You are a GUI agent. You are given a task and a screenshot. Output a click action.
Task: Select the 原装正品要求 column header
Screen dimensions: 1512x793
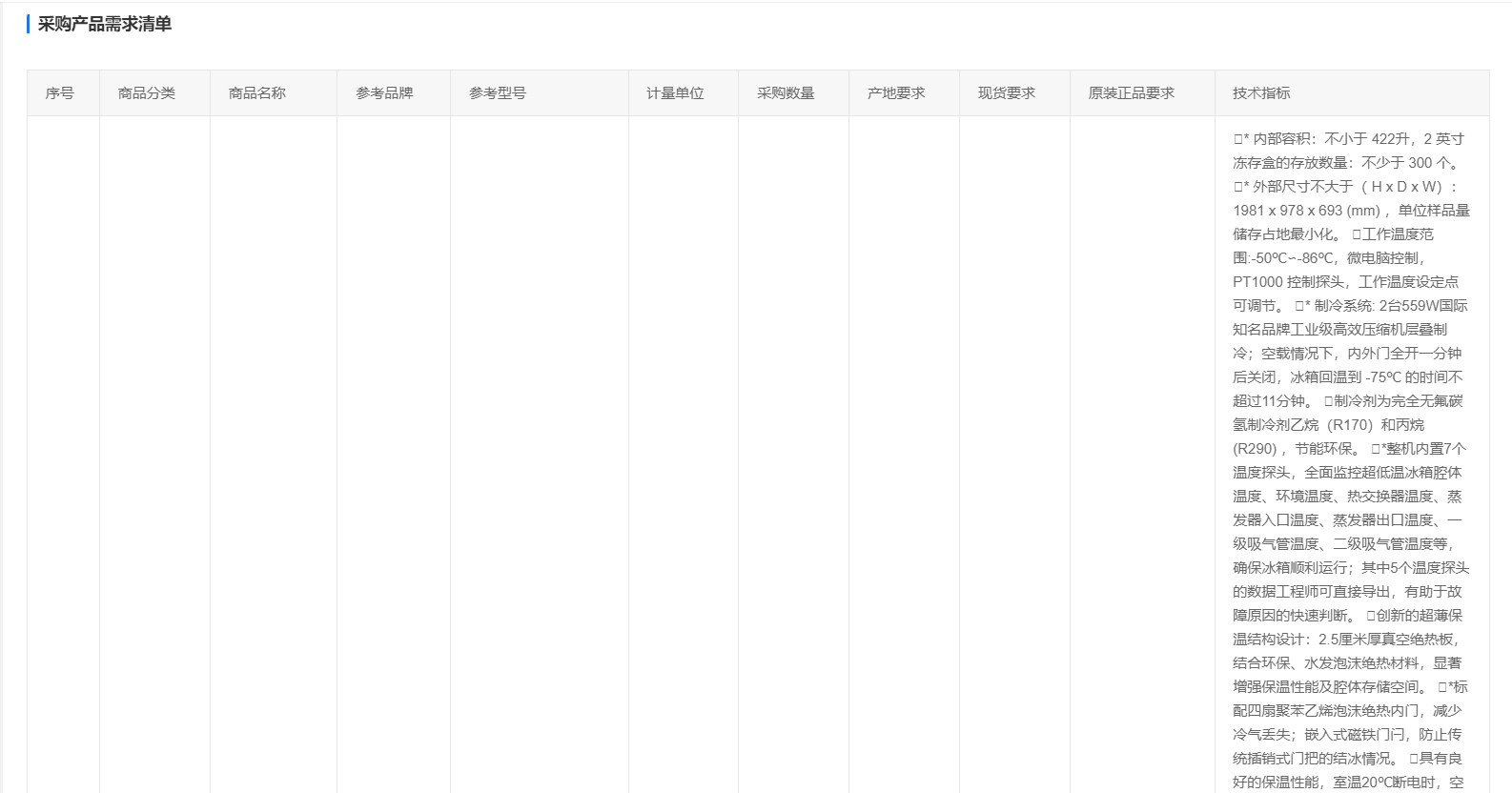coord(1131,92)
